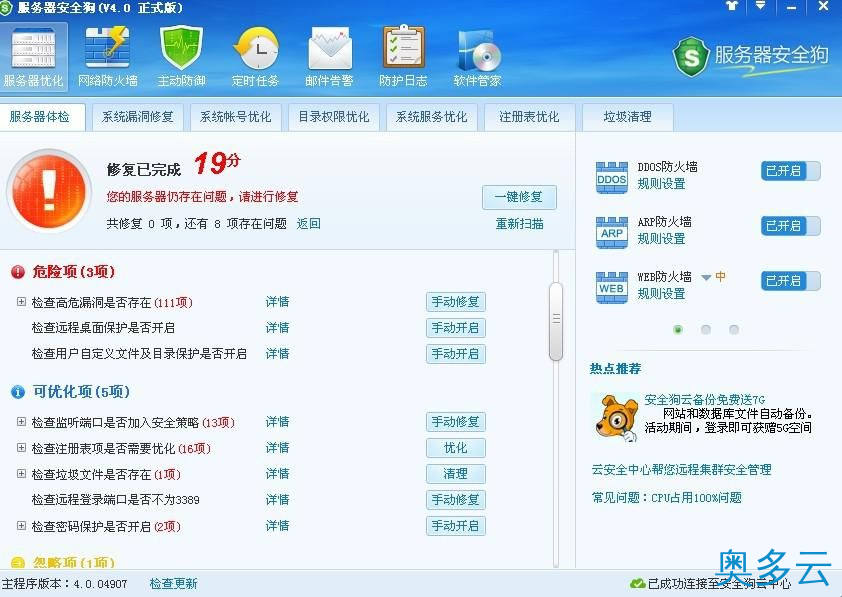The width and height of the screenshot is (842, 597).
Task: Click the red 危险项 danger icon
Action: point(18,272)
